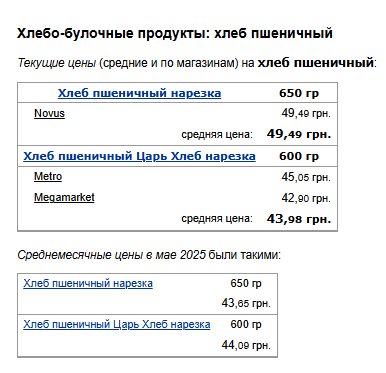Open the bold 'Хлеб пшеничный нарезка' header link

(x=139, y=93)
